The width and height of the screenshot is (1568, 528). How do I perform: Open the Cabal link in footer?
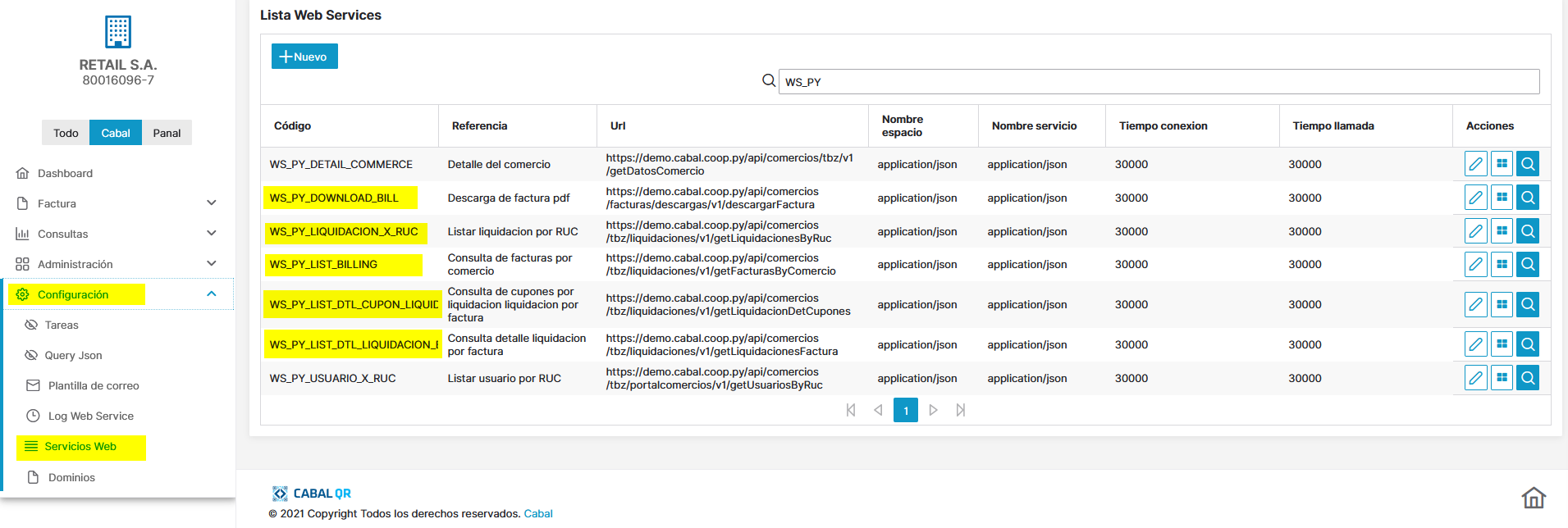click(x=538, y=513)
